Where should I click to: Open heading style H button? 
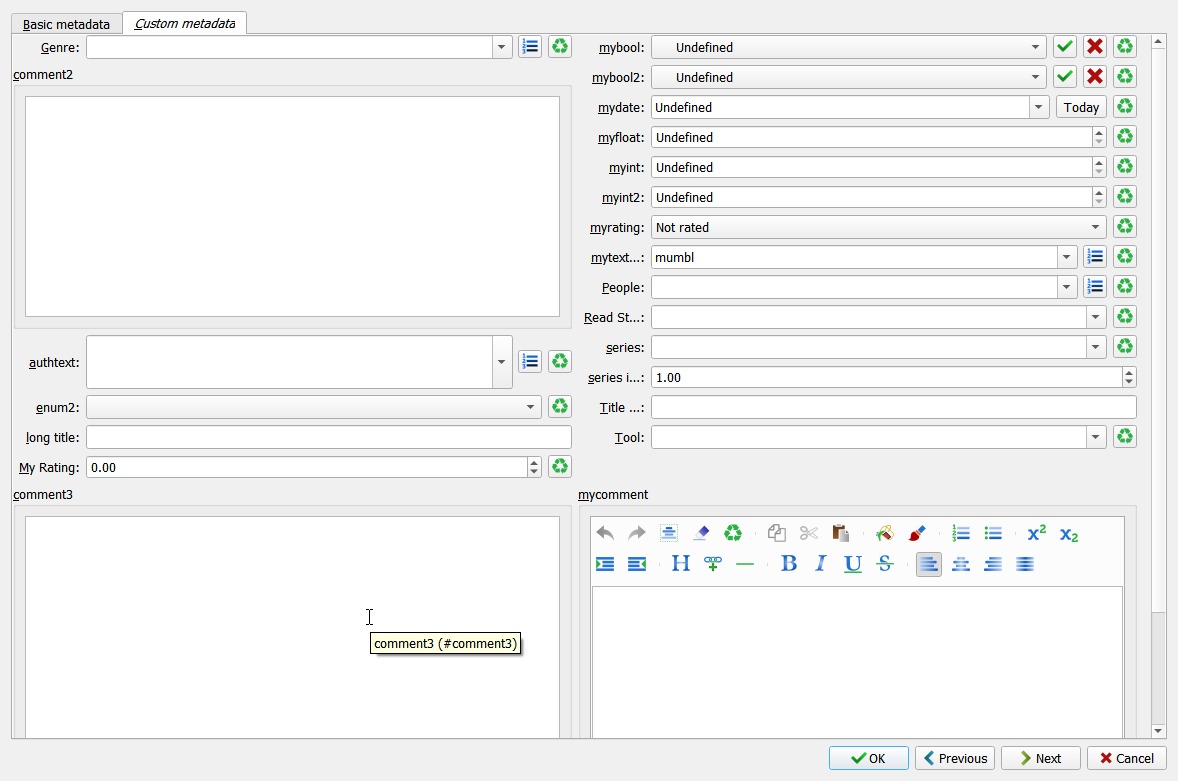click(681, 563)
